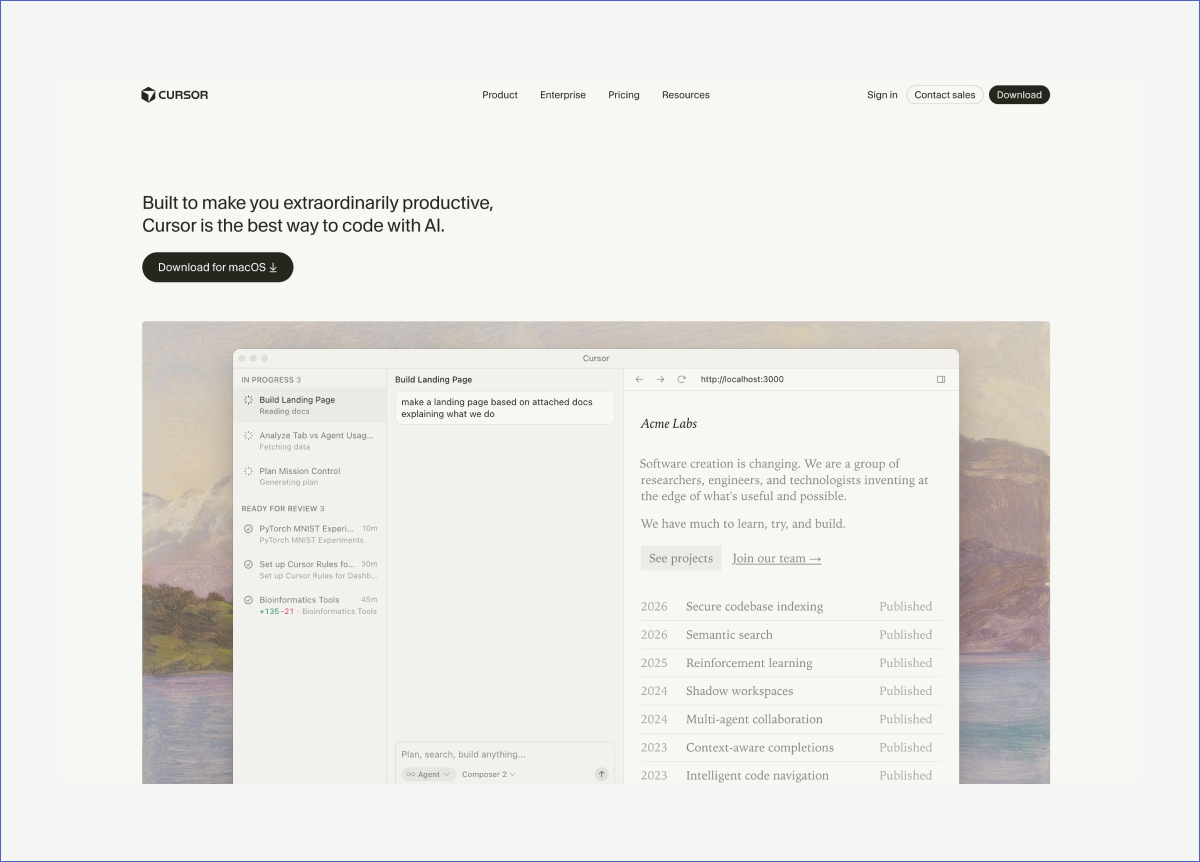Viewport: 1200px width, 862px height.
Task: Click the Shadow workspaces row
Action: (790, 691)
